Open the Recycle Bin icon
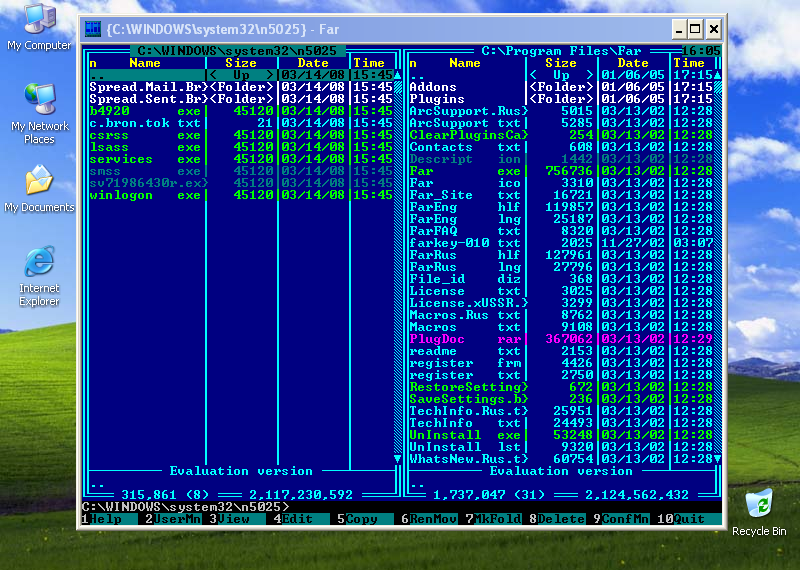The image size is (800, 570). pos(759,512)
